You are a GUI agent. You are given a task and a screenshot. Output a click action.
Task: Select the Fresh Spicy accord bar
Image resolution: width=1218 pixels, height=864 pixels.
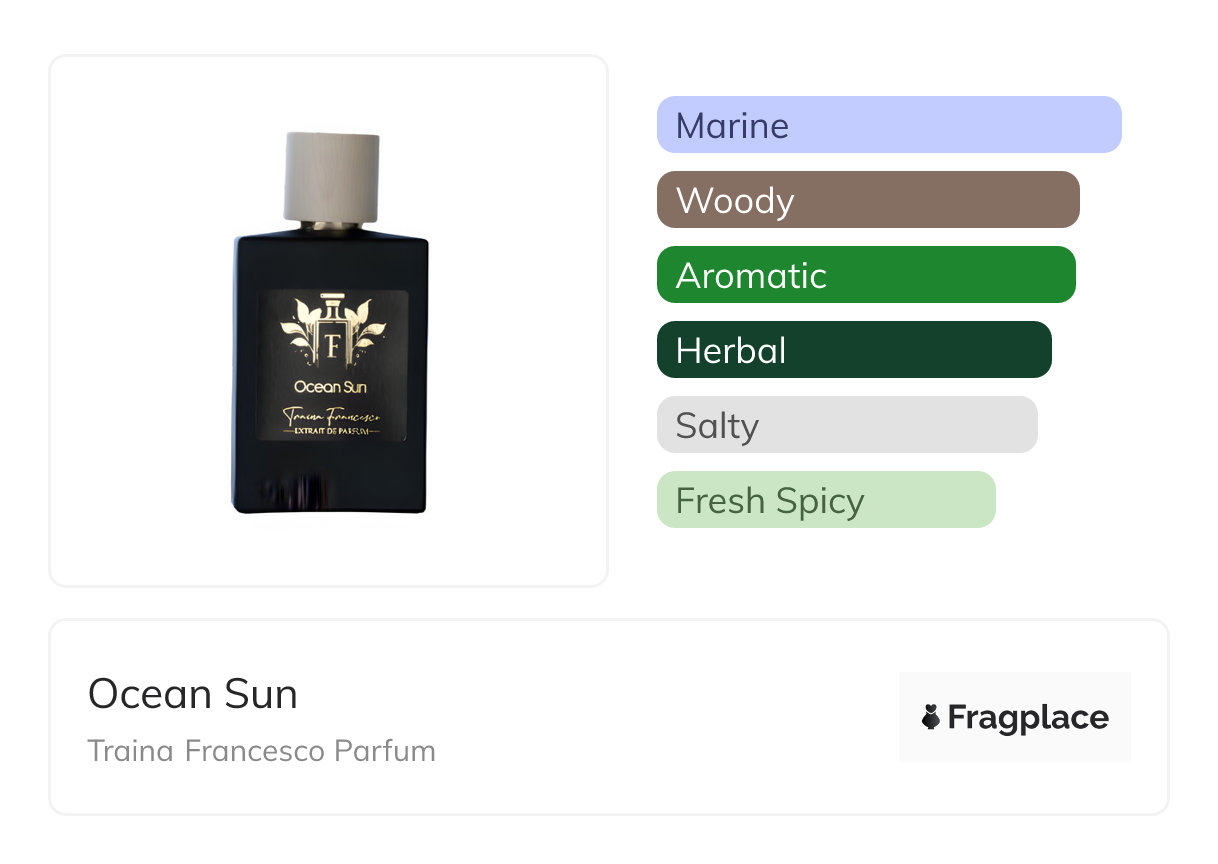point(825,500)
